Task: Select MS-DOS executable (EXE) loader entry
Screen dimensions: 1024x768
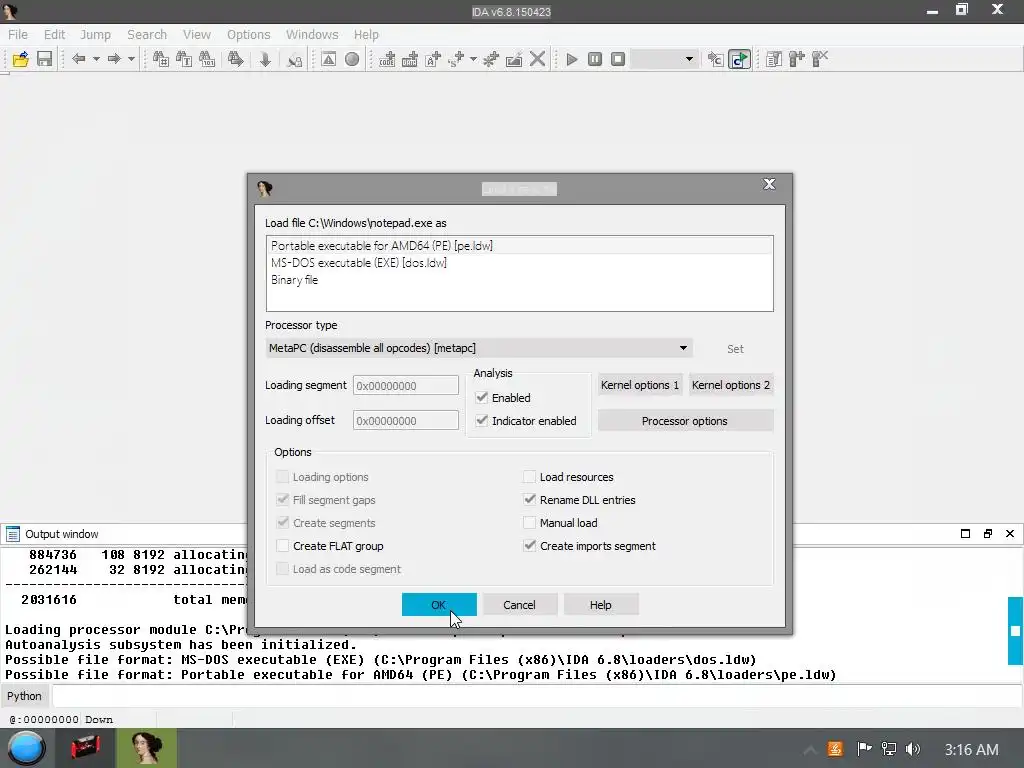Action: point(520,263)
